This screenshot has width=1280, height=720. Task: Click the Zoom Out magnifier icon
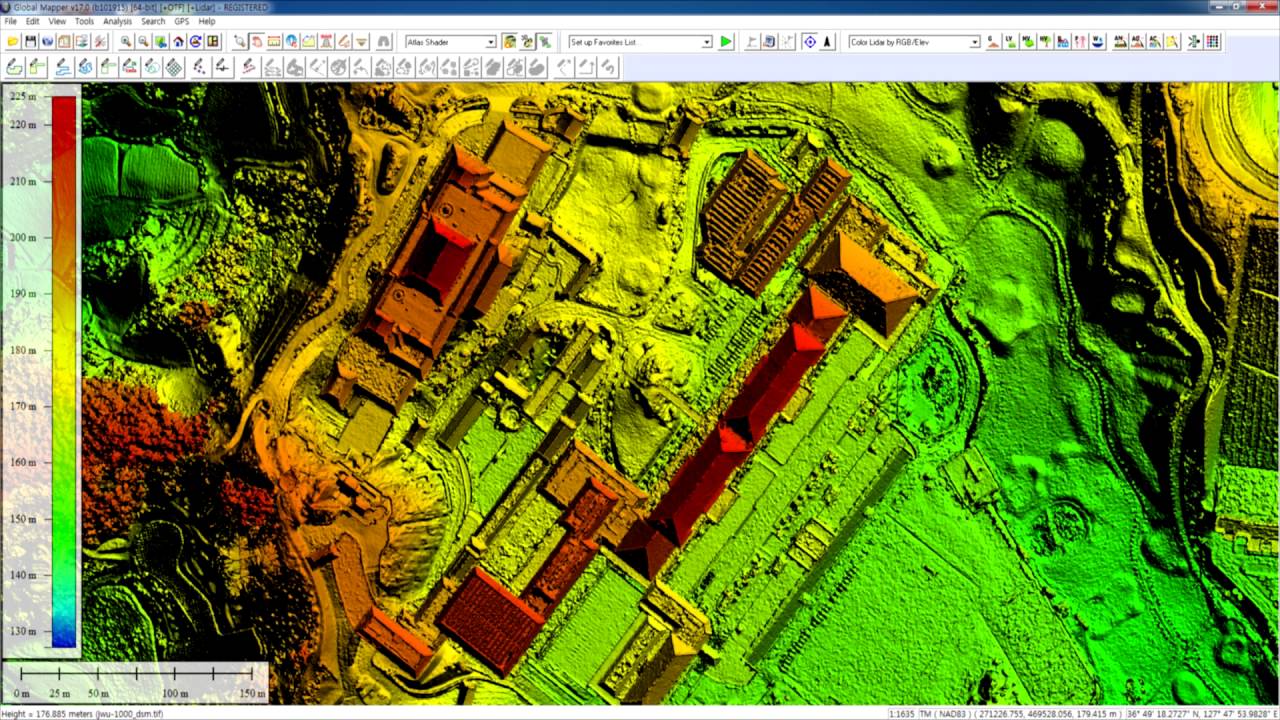click(x=143, y=42)
